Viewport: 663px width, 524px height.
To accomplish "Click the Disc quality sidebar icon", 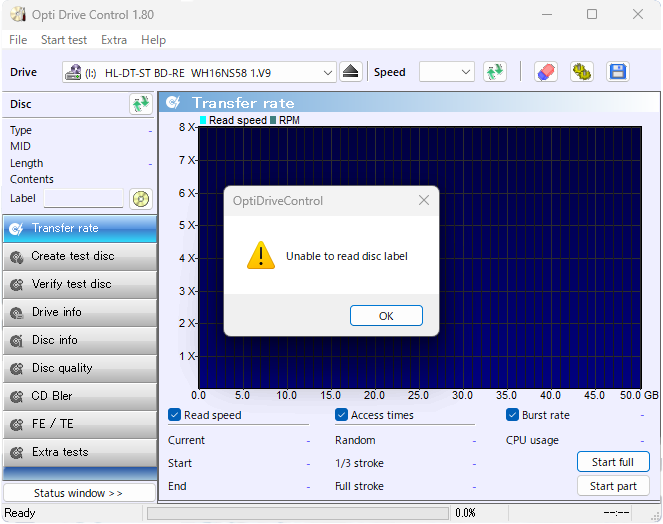I will tap(17, 369).
